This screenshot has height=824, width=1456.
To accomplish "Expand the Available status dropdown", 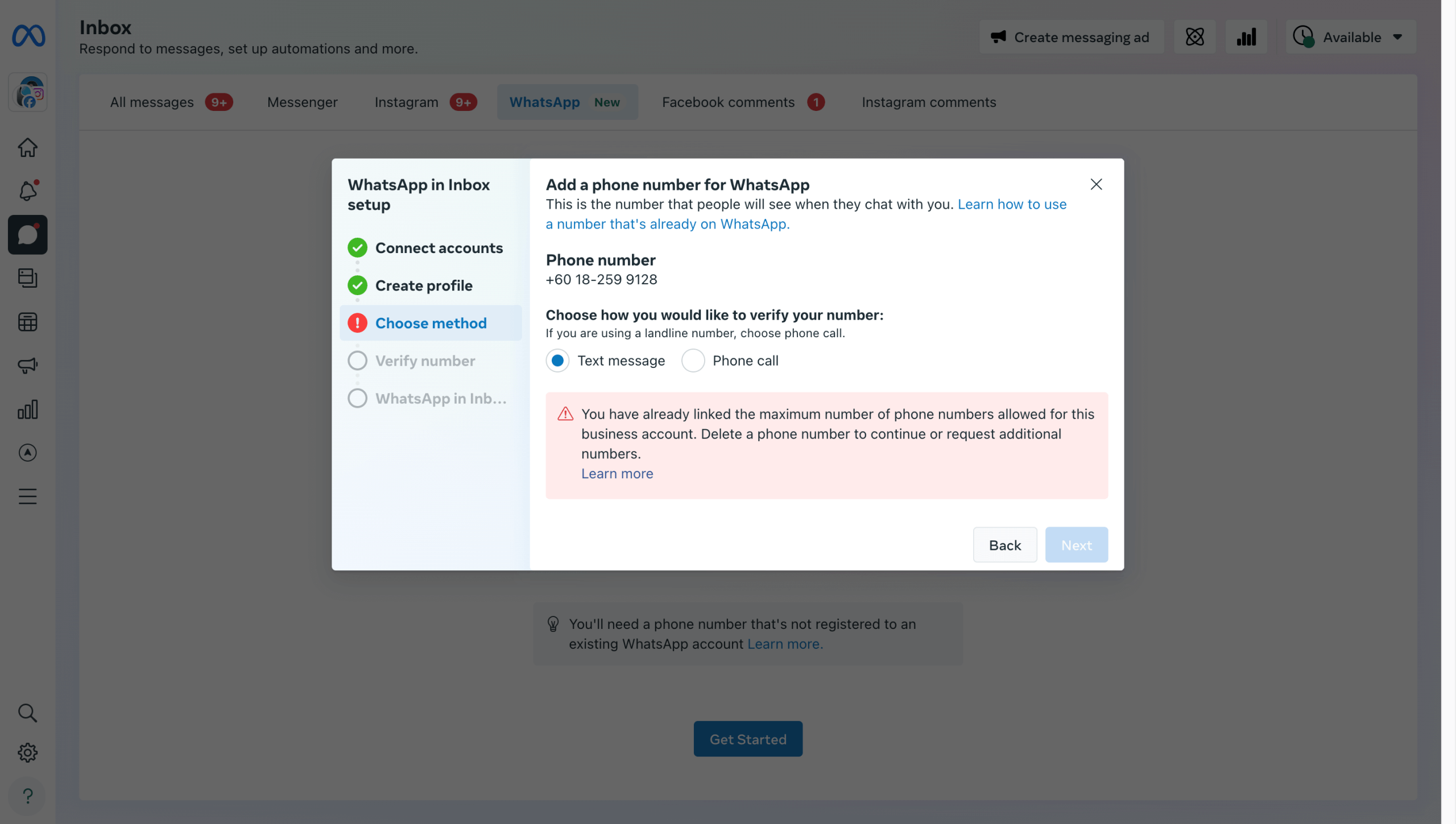I will (x=1351, y=38).
